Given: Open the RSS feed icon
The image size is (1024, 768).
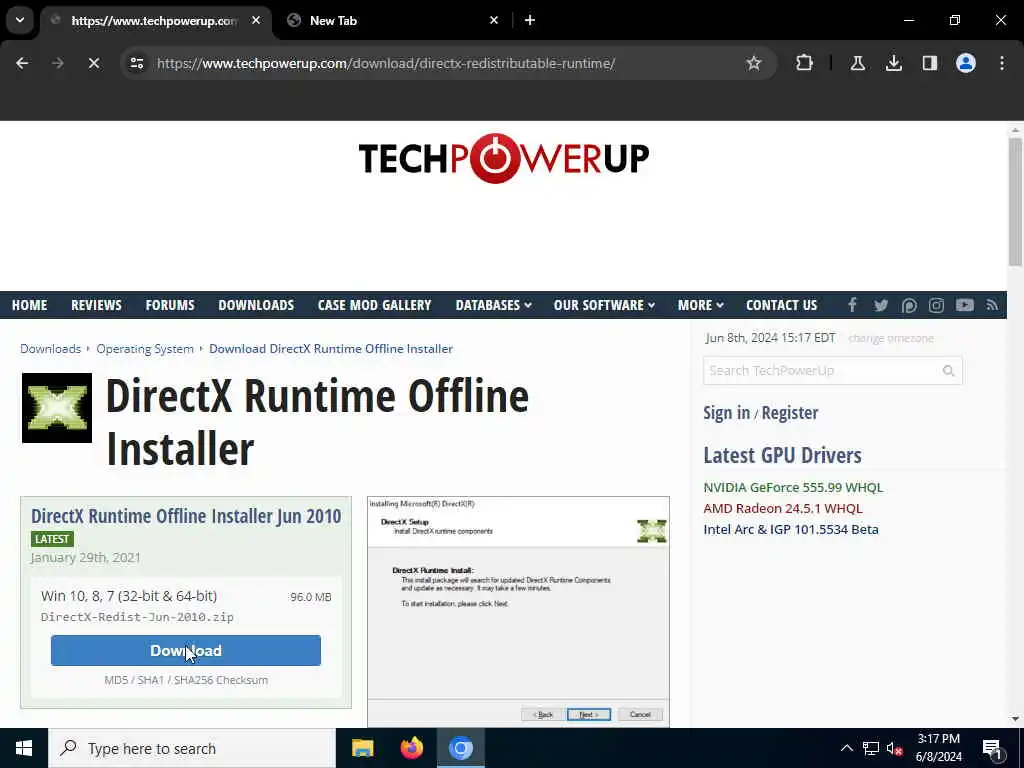Looking at the screenshot, I should tap(992, 305).
